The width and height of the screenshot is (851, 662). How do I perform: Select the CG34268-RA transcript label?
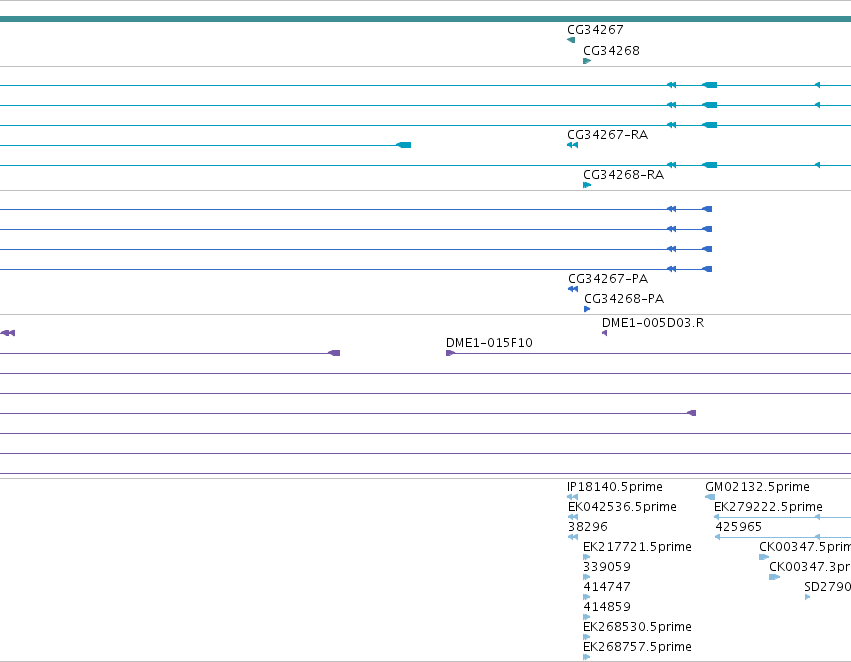[623, 175]
